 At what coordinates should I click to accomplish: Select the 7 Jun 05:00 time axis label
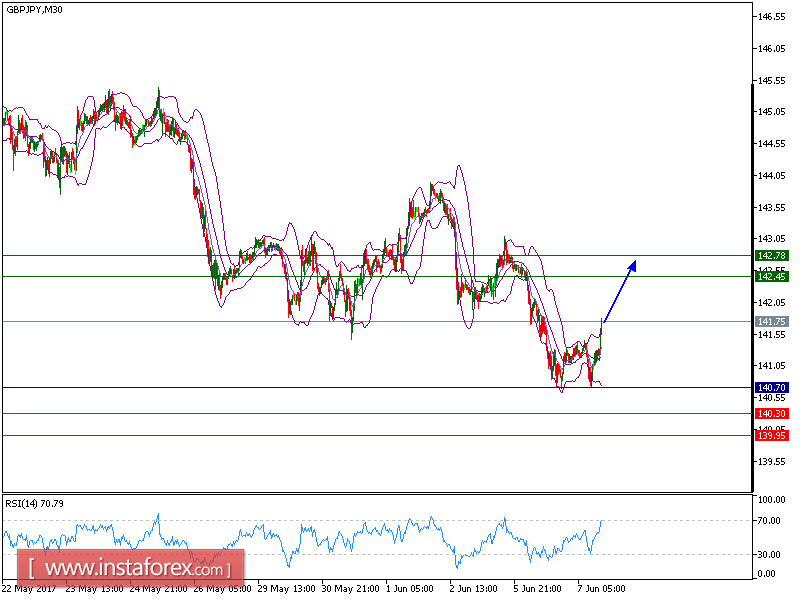(x=598, y=589)
